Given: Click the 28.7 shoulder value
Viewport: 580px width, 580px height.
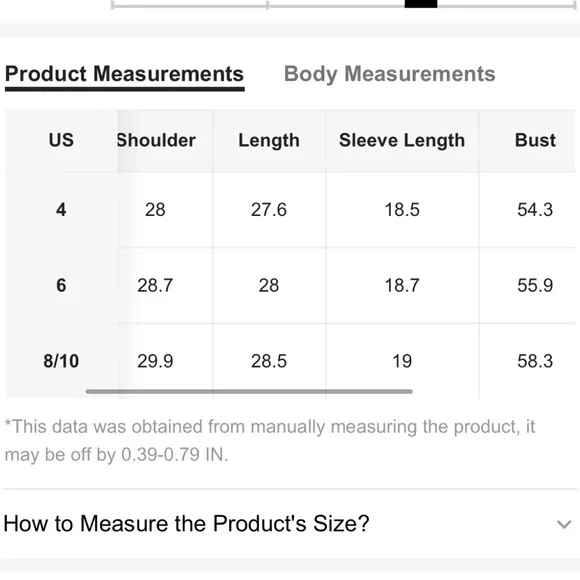Looking at the screenshot, I should pos(155,285).
